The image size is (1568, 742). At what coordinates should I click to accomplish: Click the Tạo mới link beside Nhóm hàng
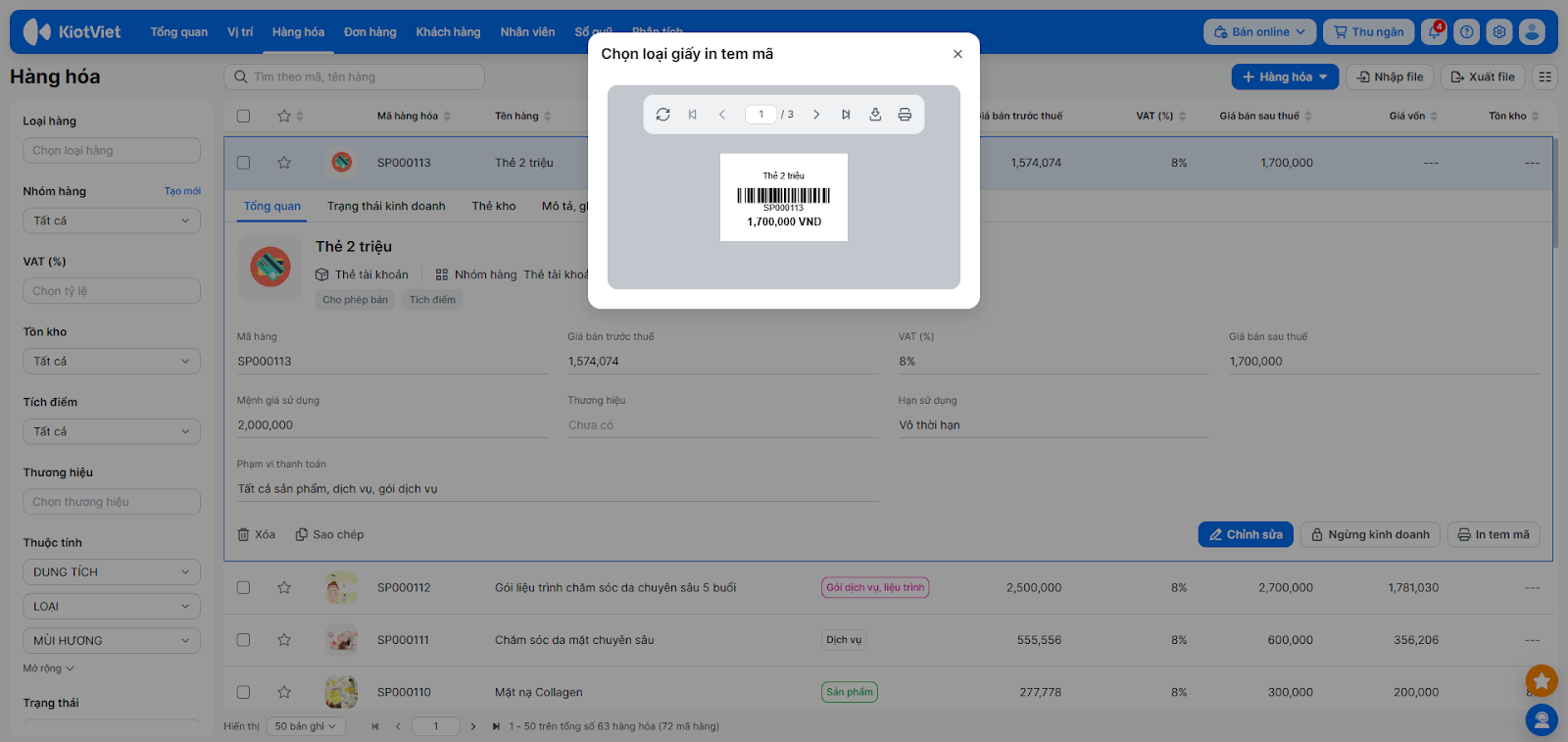pos(182,191)
